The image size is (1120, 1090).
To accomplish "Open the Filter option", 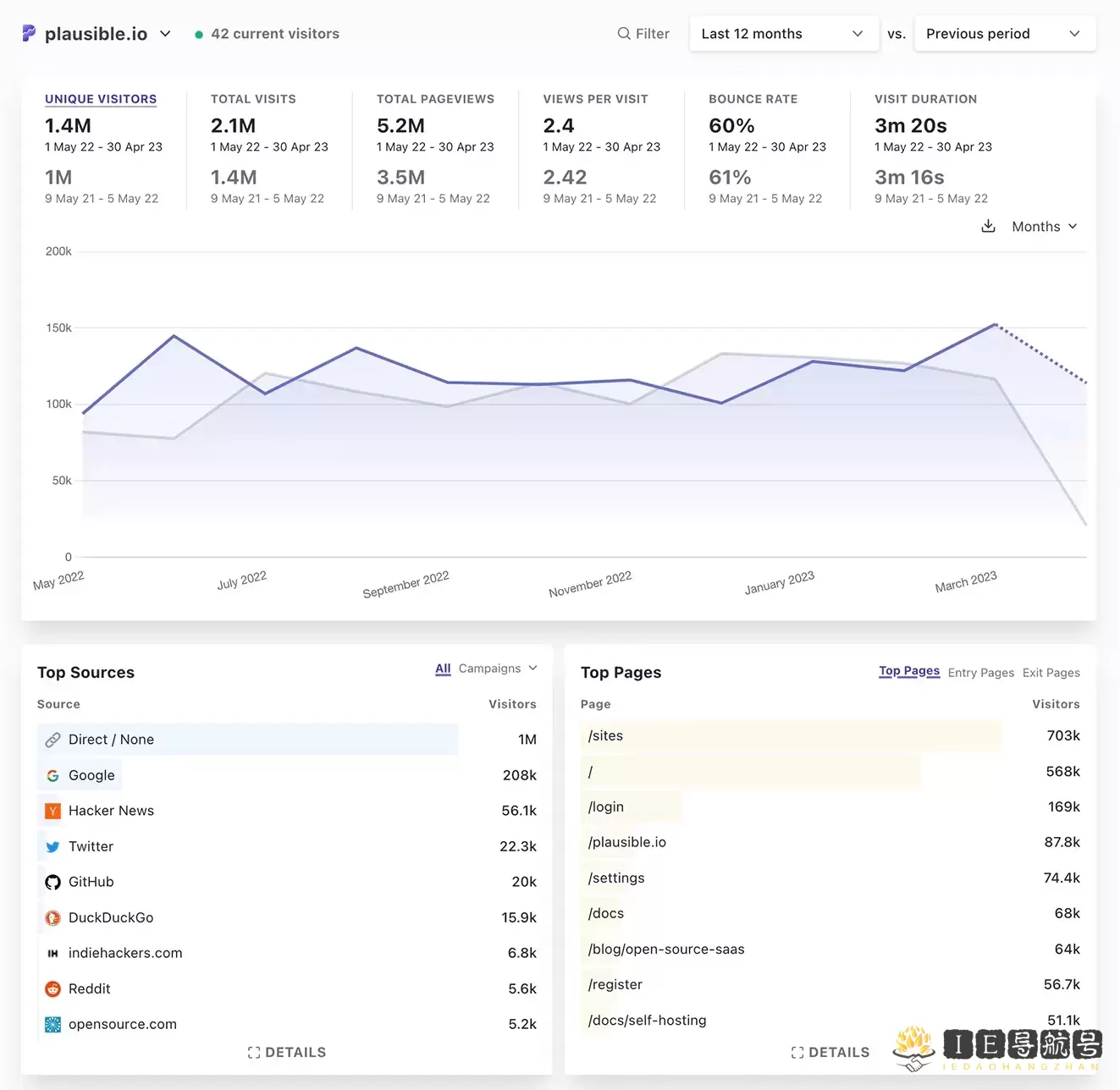I will 643,34.
